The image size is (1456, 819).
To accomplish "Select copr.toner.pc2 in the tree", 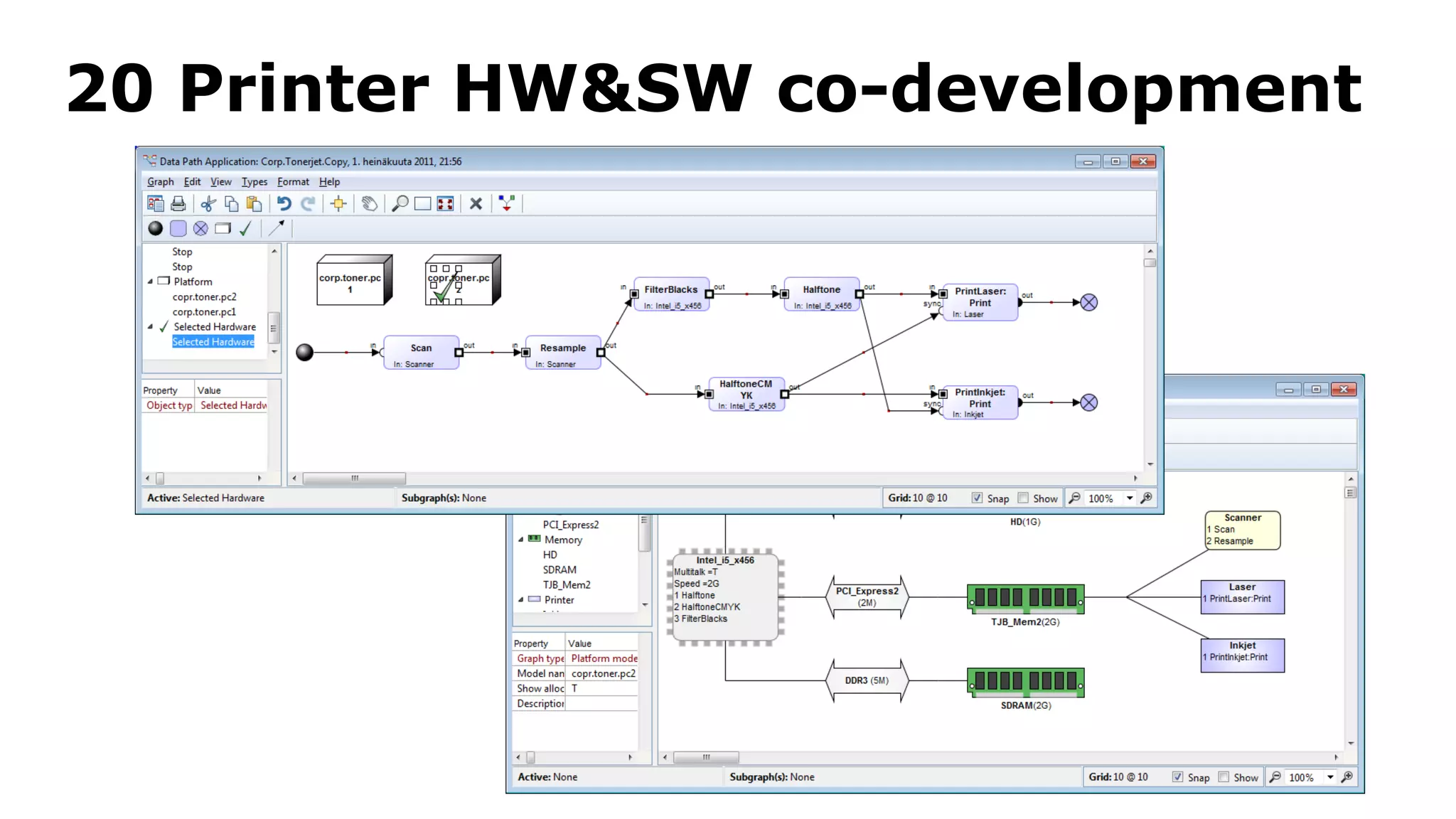I will (204, 297).
